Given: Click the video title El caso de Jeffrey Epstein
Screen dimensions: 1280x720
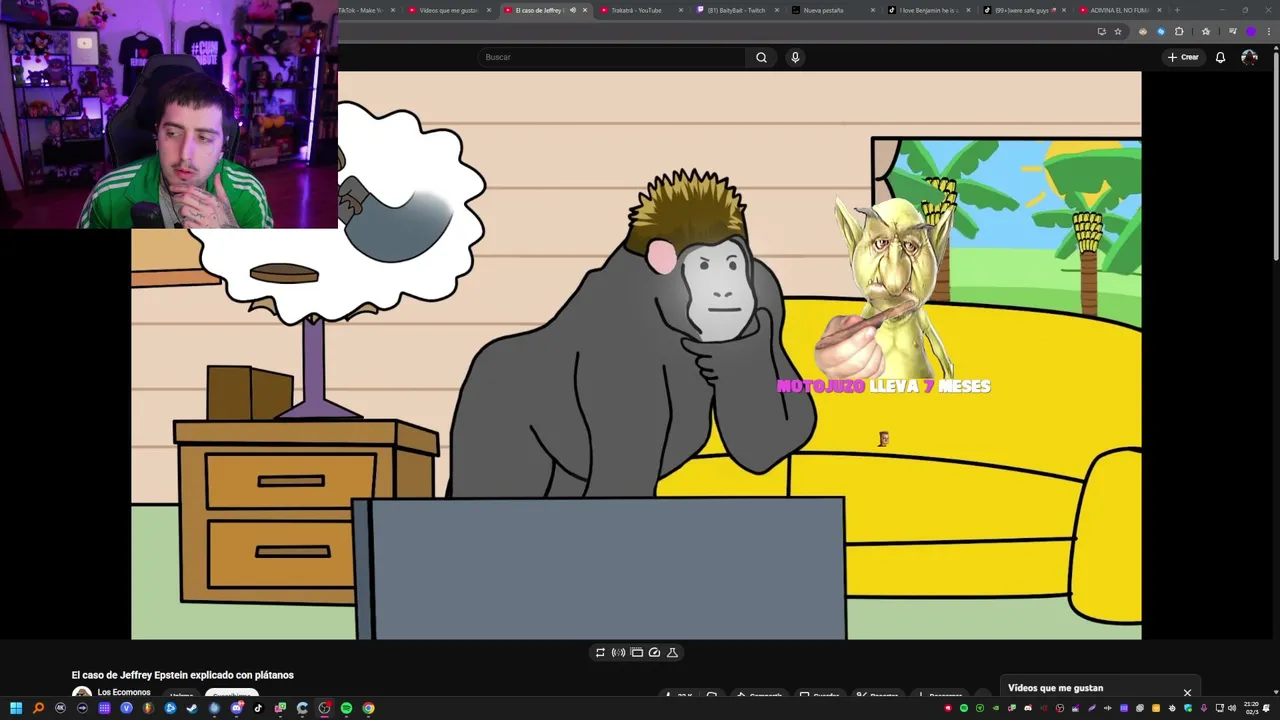Looking at the screenshot, I should tap(183, 675).
